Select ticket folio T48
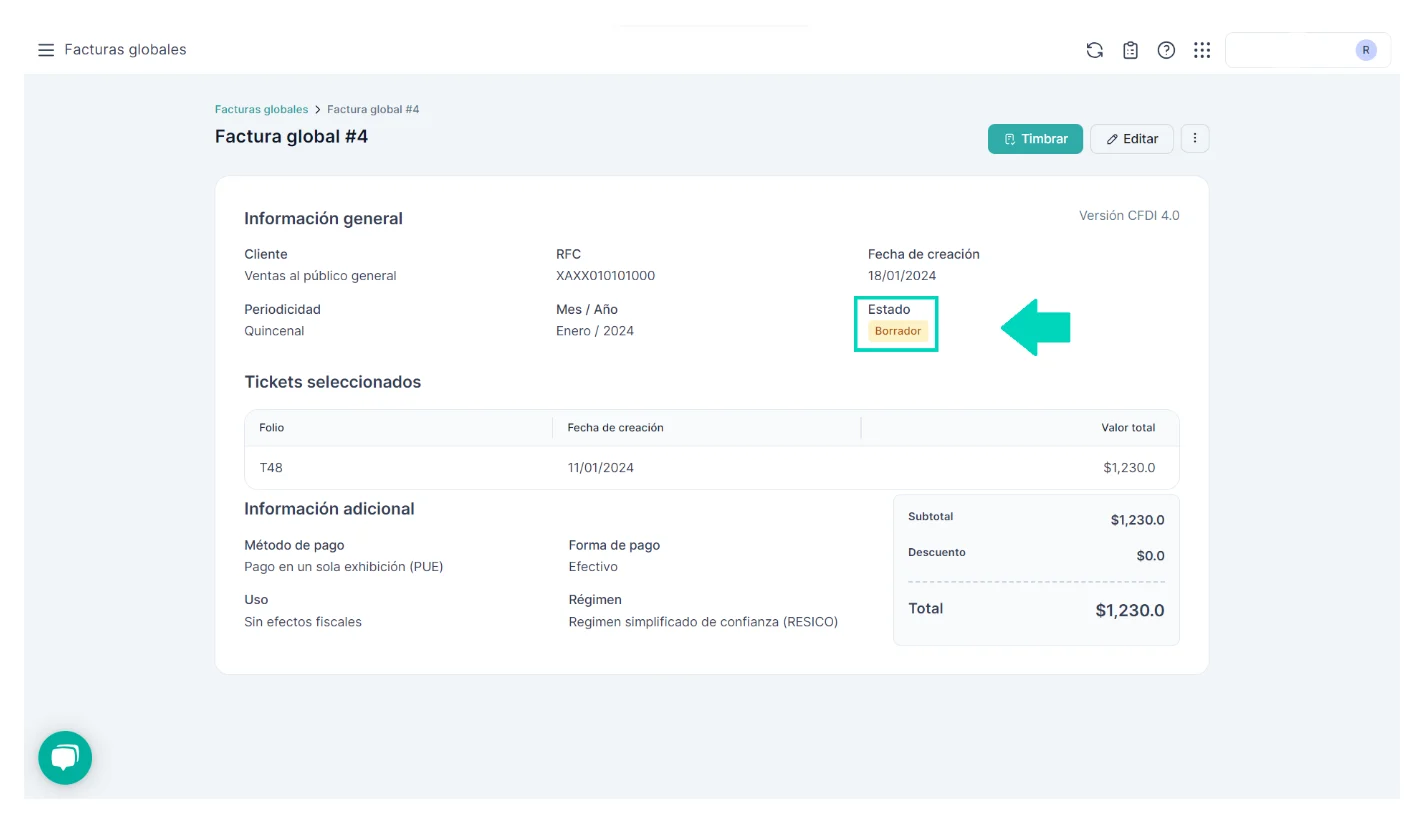Image resolution: width=1424 pixels, height=822 pixels. point(271,467)
